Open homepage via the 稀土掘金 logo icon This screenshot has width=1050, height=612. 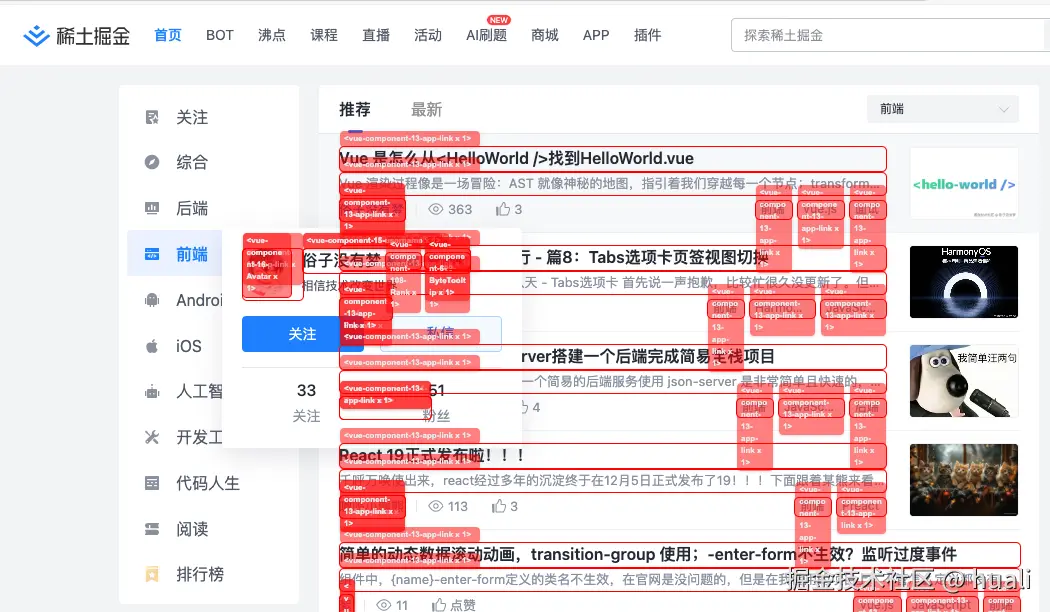36,34
